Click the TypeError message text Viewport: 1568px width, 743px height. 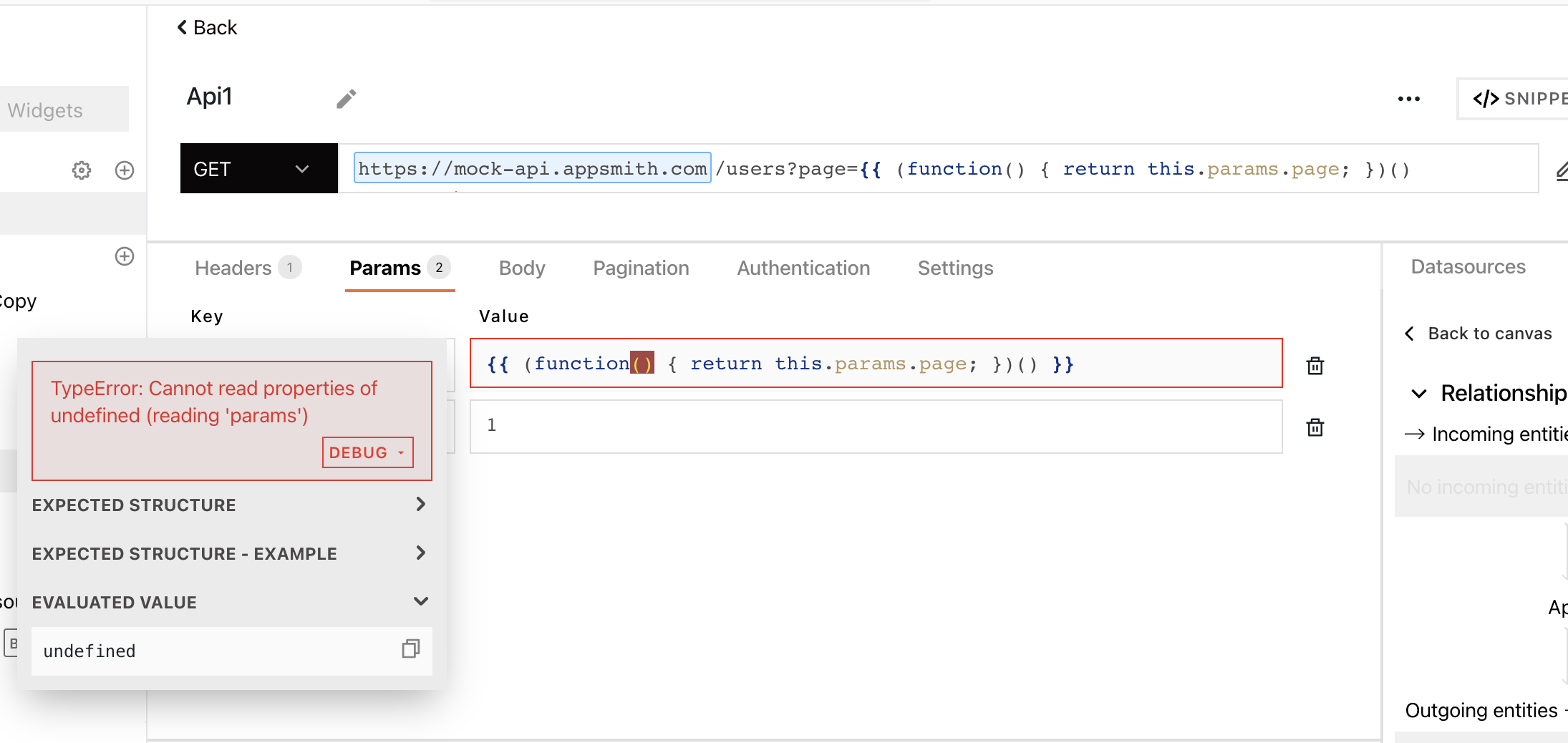(x=213, y=402)
